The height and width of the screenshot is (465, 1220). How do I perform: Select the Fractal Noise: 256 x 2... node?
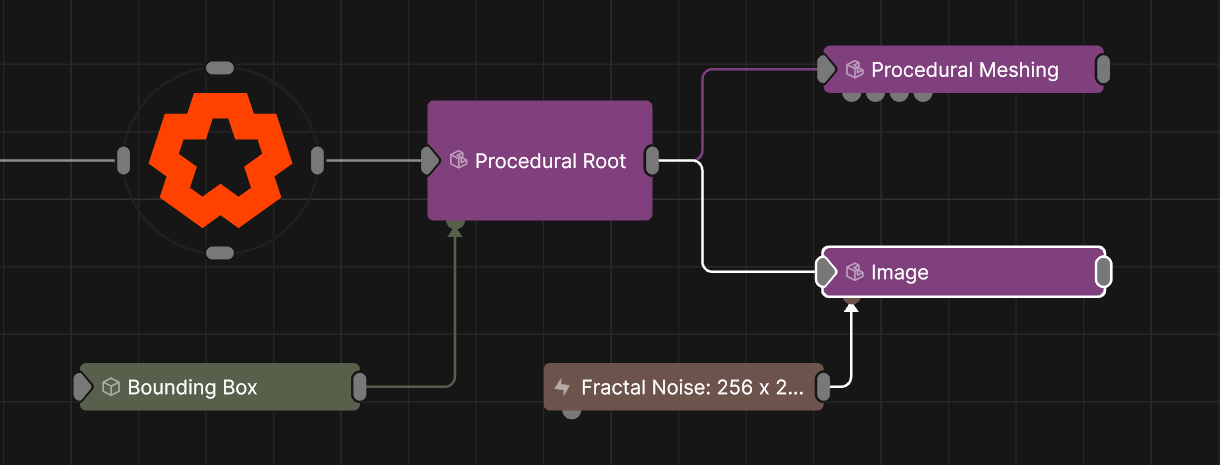coord(692,387)
